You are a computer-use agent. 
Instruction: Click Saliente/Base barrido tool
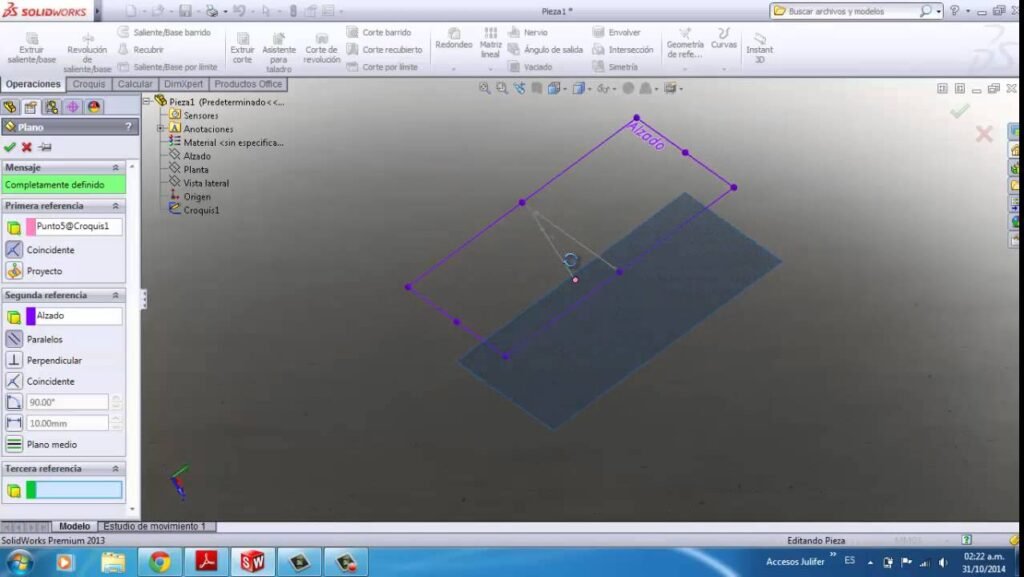point(164,32)
